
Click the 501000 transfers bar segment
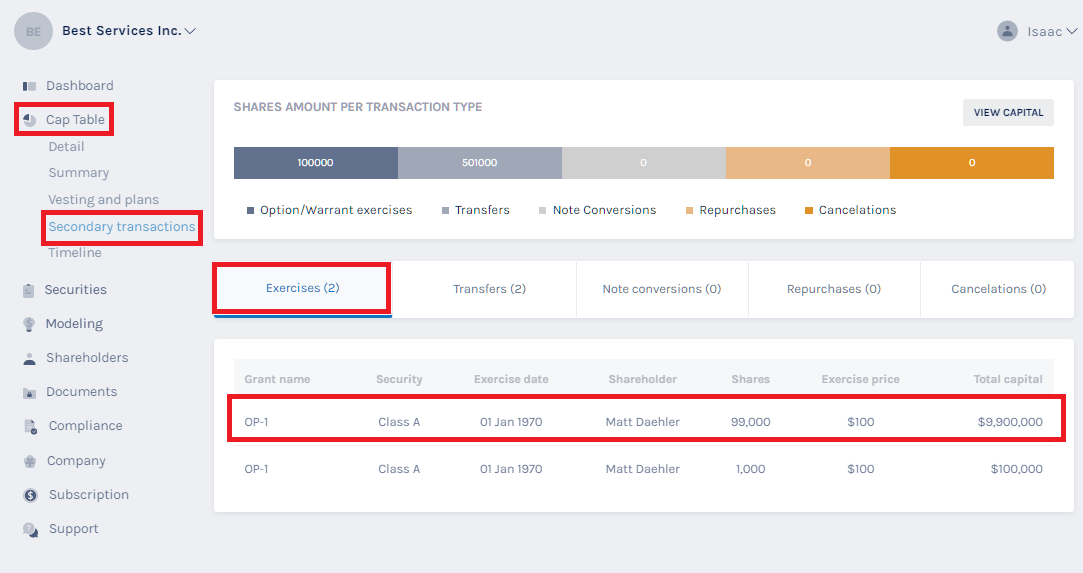(x=479, y=163)
